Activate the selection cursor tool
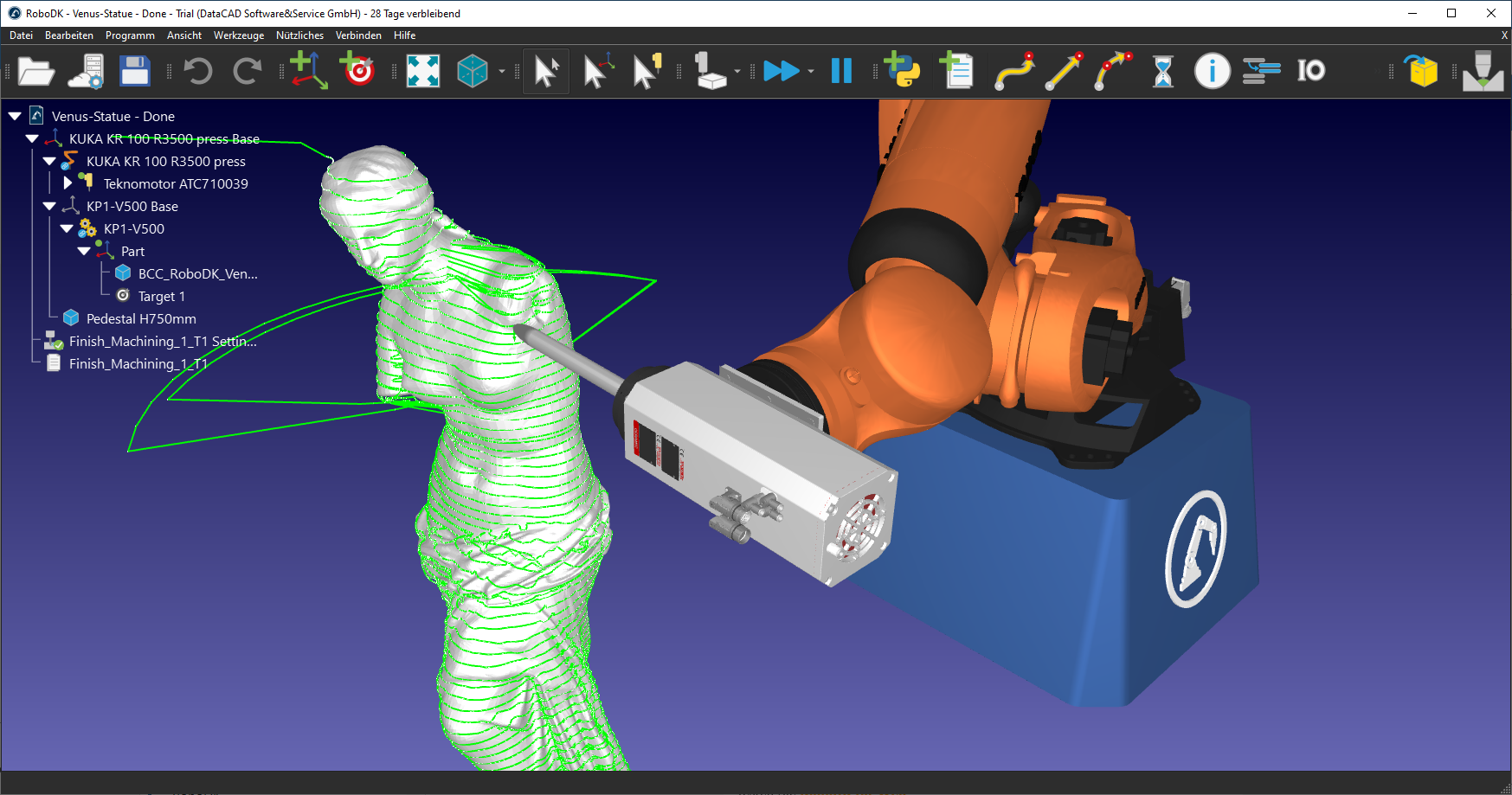Screen dimensions: 1512x795 click(545, 71)
